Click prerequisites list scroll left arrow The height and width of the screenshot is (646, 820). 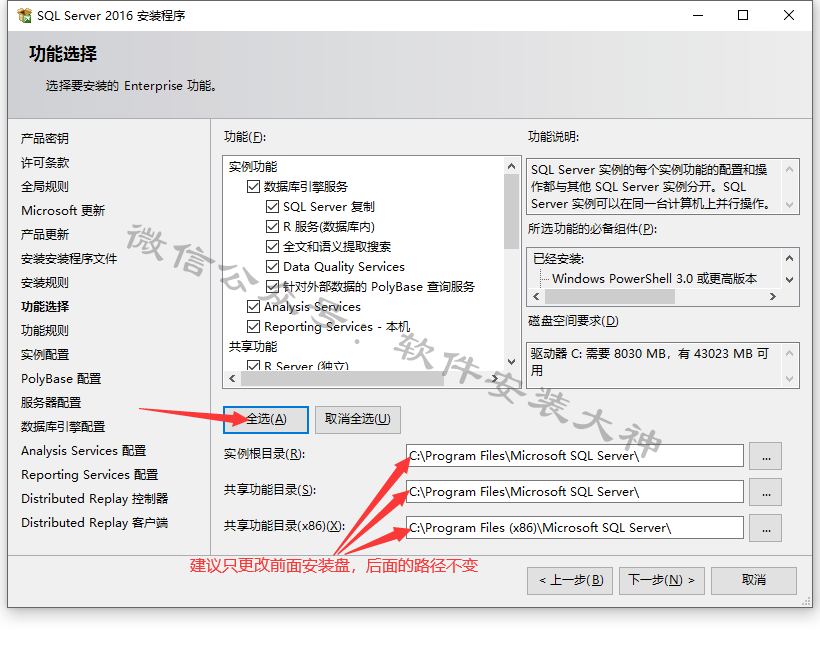coord(536,297)
